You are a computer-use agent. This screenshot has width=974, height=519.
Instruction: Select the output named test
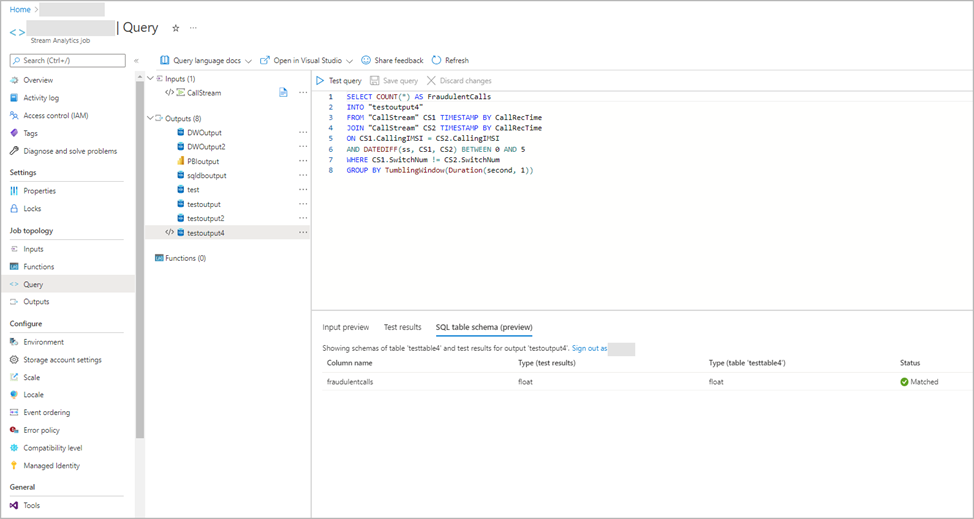pyautogui.click(x=193, y=189)
